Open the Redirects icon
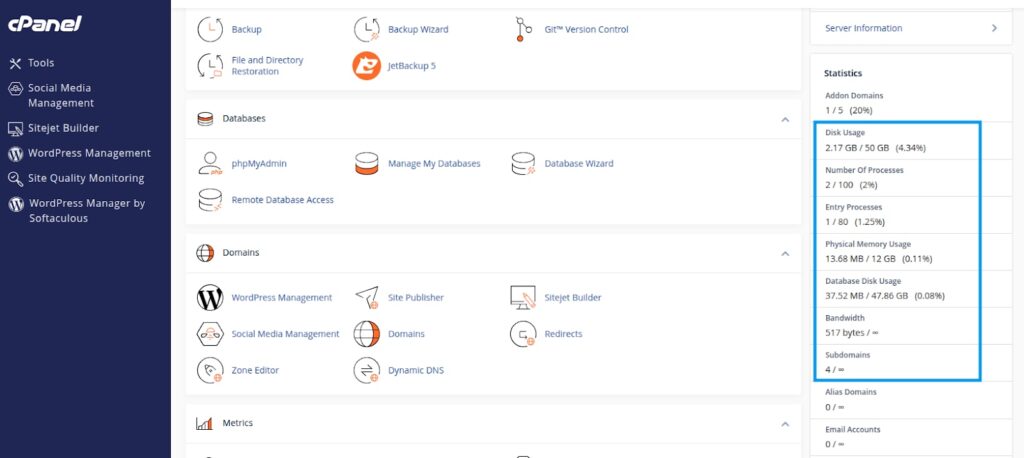This screenshot has width=1024, height=458. click(x=524, y=334)
